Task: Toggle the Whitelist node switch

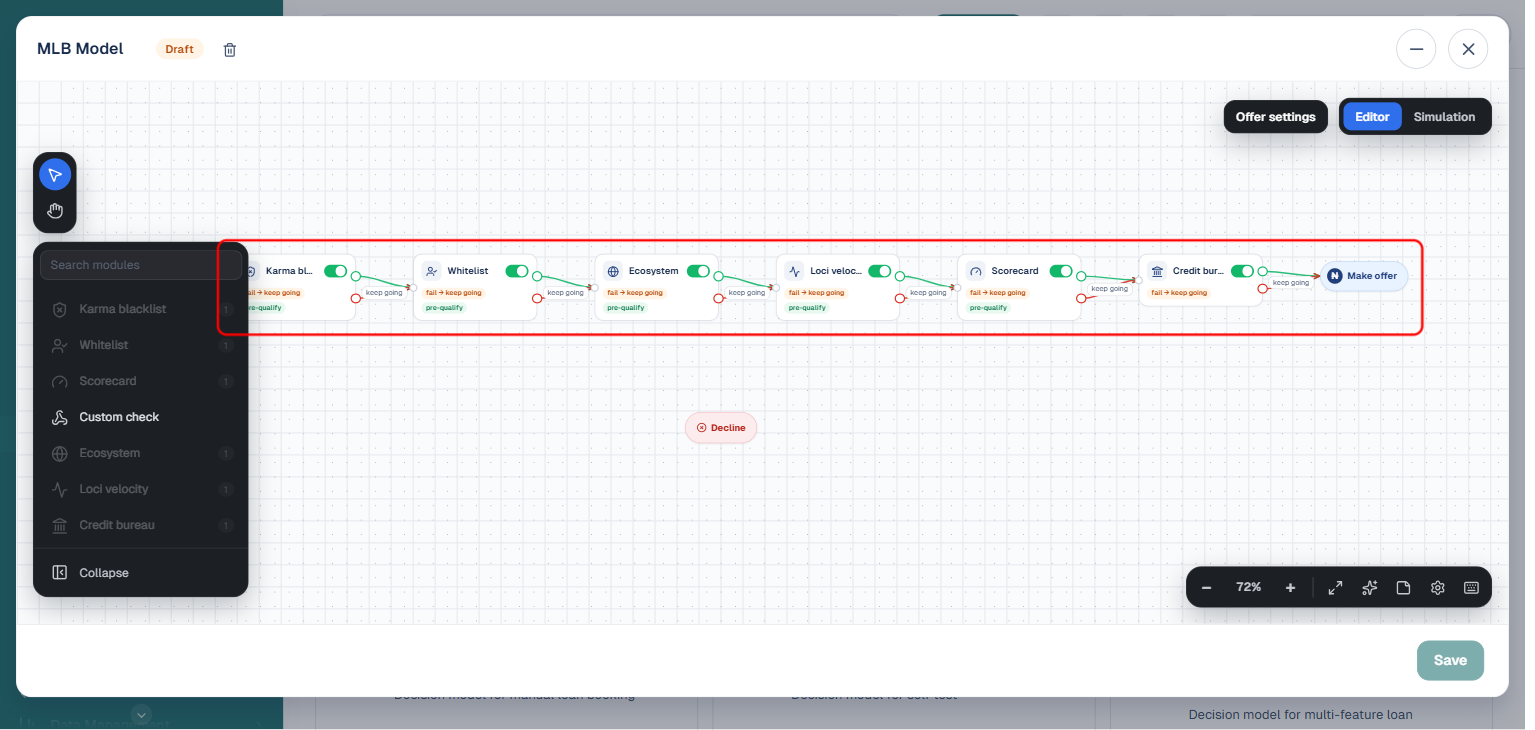Action: 517,271
